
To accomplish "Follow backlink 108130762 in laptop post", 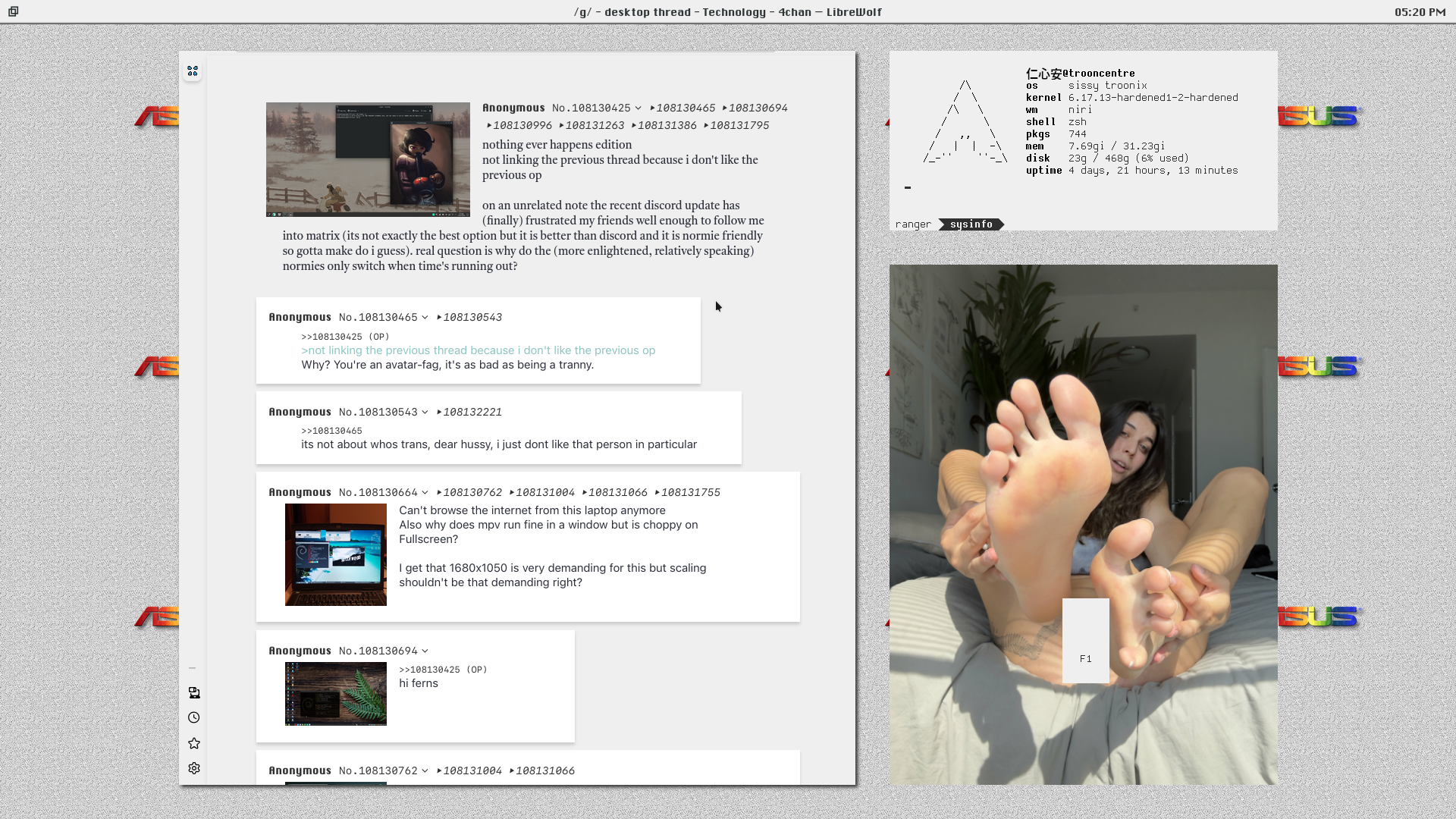I will point(472,493).
